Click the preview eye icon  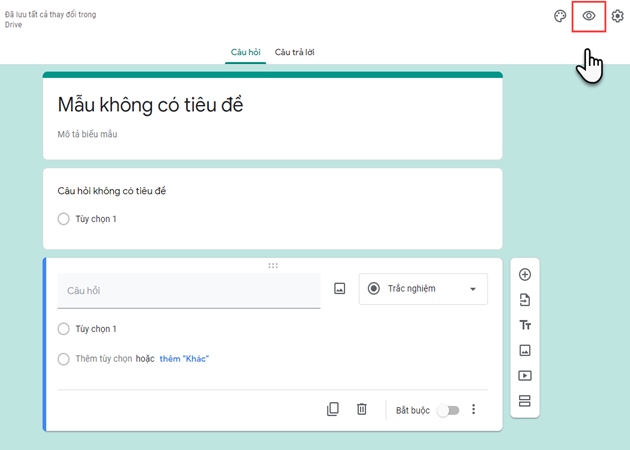(x=589, y=16)
